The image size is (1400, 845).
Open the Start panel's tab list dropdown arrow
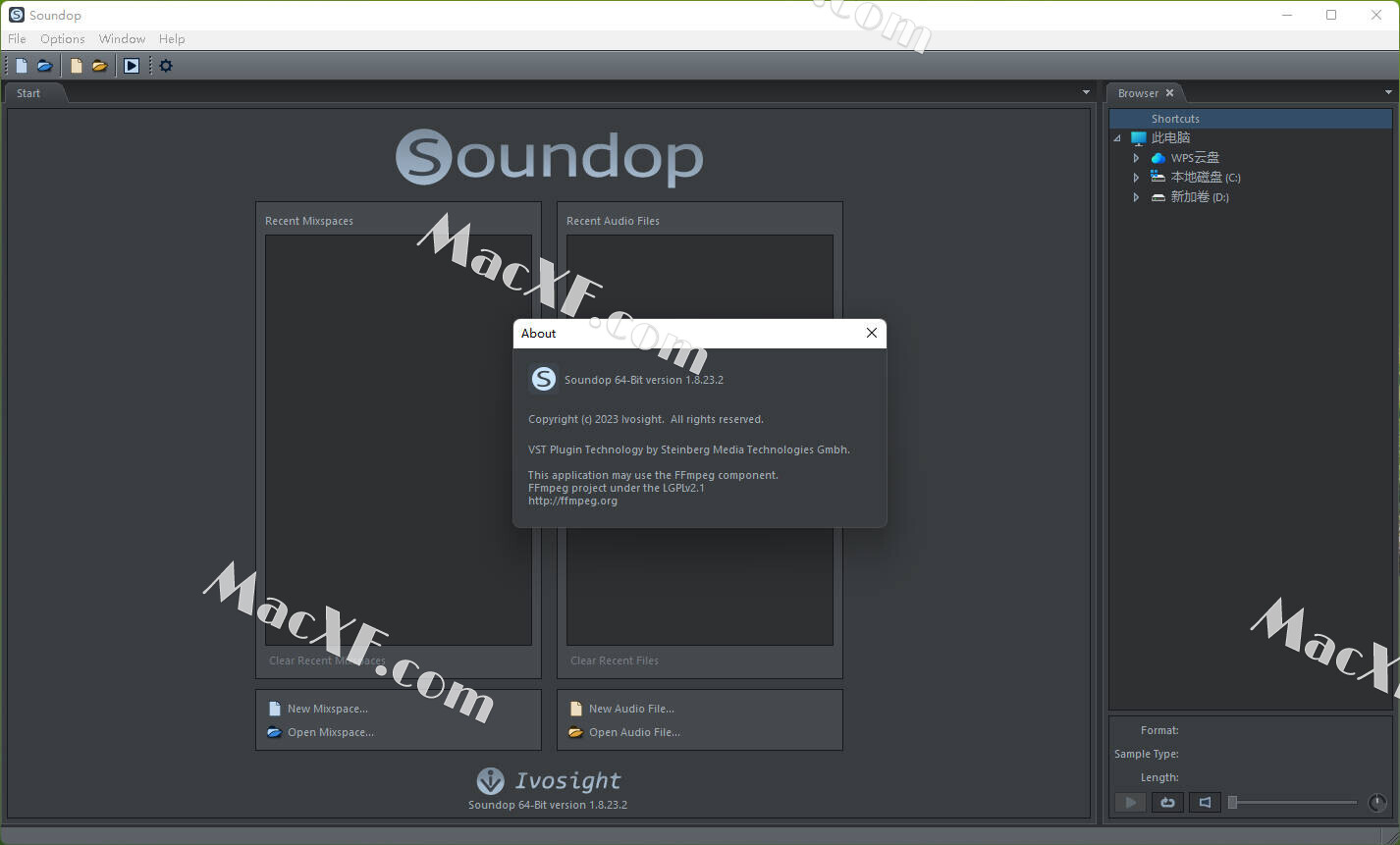point(1086,92)
